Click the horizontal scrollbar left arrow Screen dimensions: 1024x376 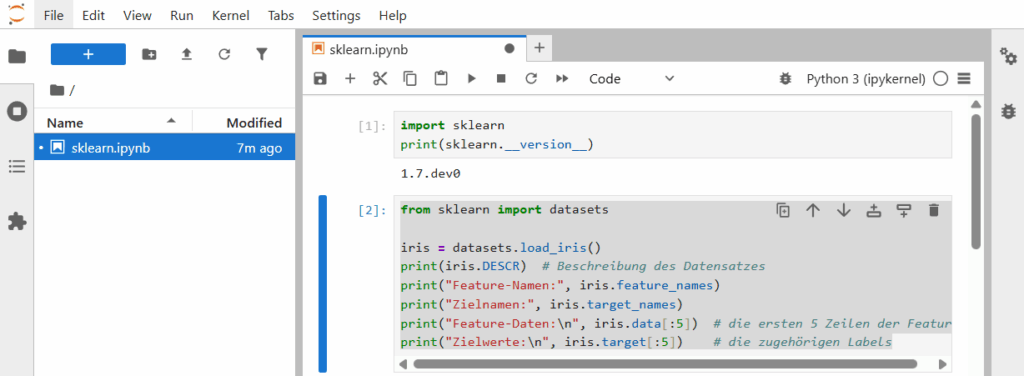coord(402,364)
